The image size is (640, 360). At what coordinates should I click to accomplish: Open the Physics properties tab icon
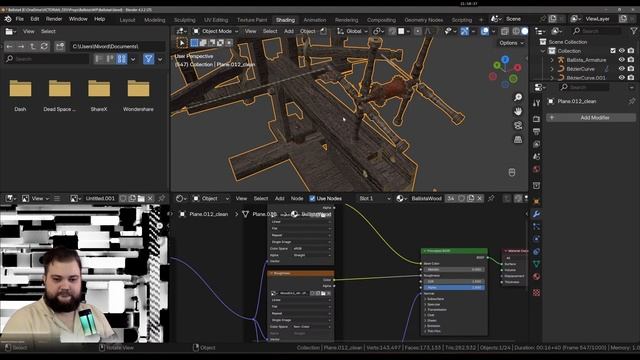click(536, 239)
